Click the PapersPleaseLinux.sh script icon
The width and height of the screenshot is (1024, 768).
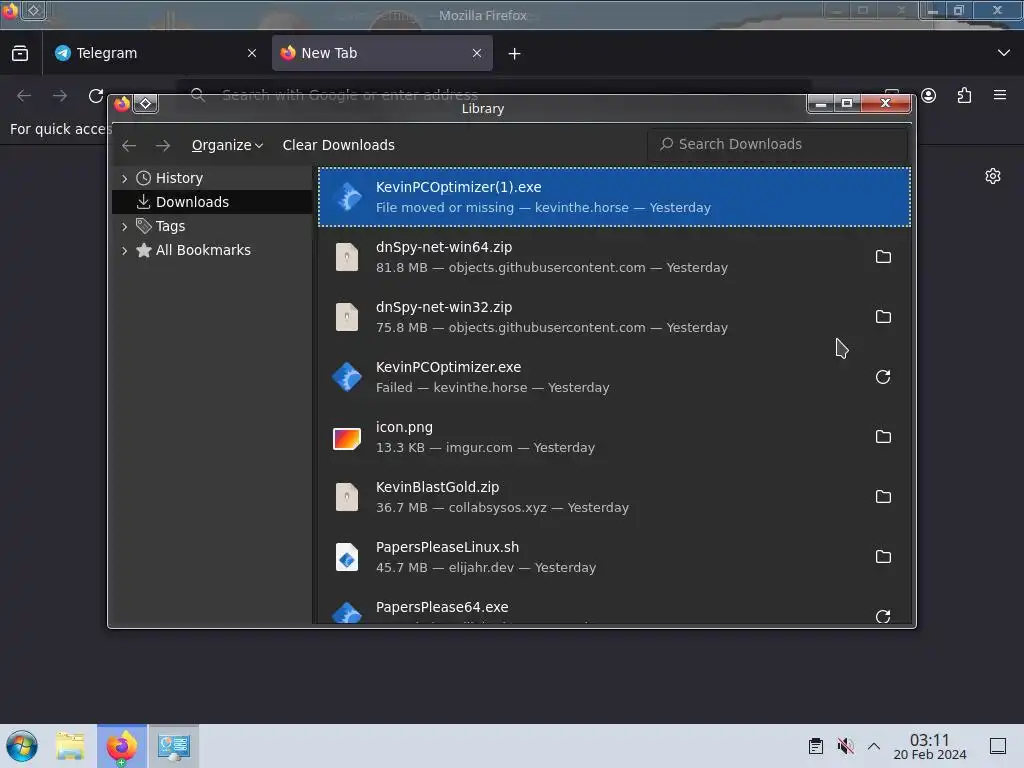pyautogui.click(x=347, y=557)
